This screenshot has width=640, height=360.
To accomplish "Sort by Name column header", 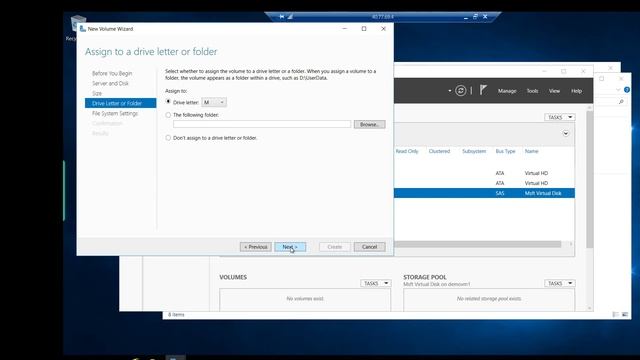I will tap(531, 151).
